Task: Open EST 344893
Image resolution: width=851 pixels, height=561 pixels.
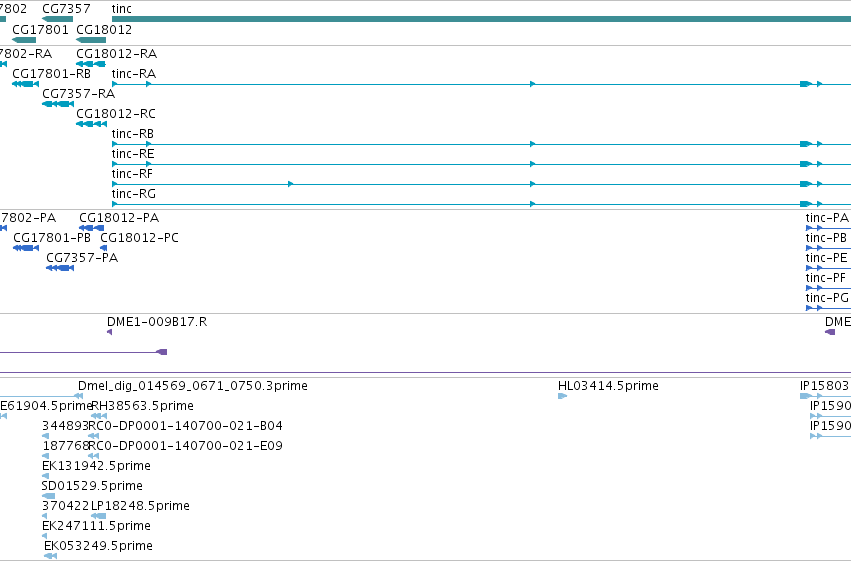Action: tap(45, 436)
